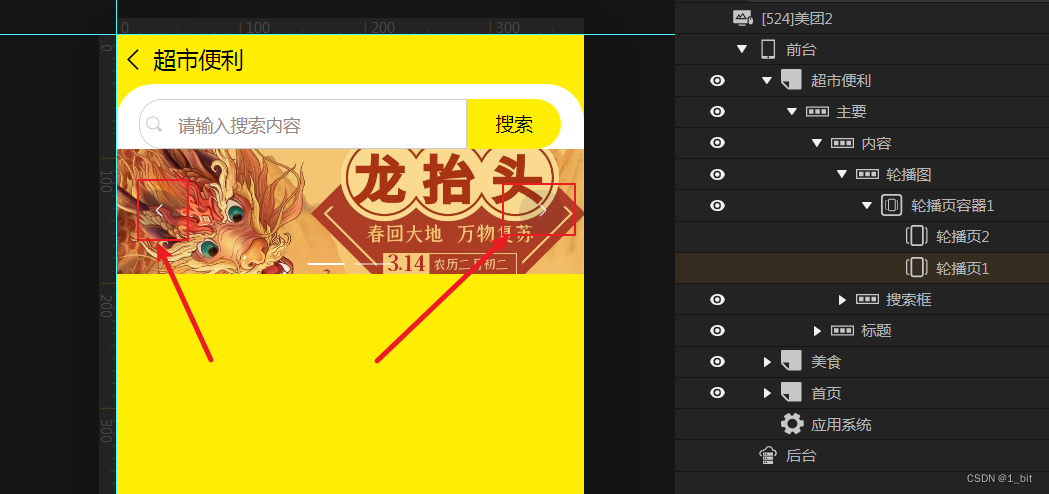
Task: Click the first carousel indicator line
Action: point(326,264)
